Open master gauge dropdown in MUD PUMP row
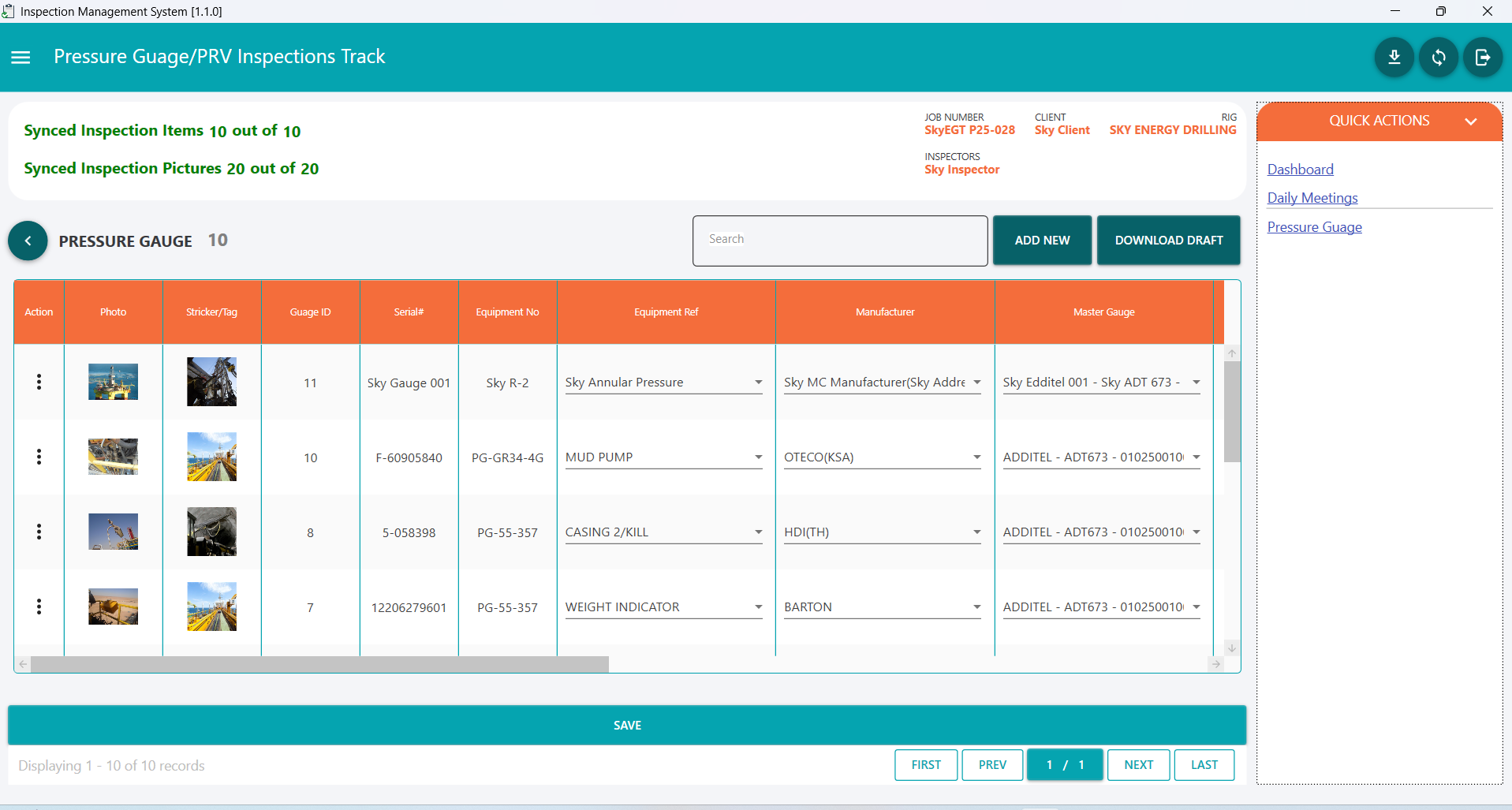1512x810 pixels. [1101, 457]
